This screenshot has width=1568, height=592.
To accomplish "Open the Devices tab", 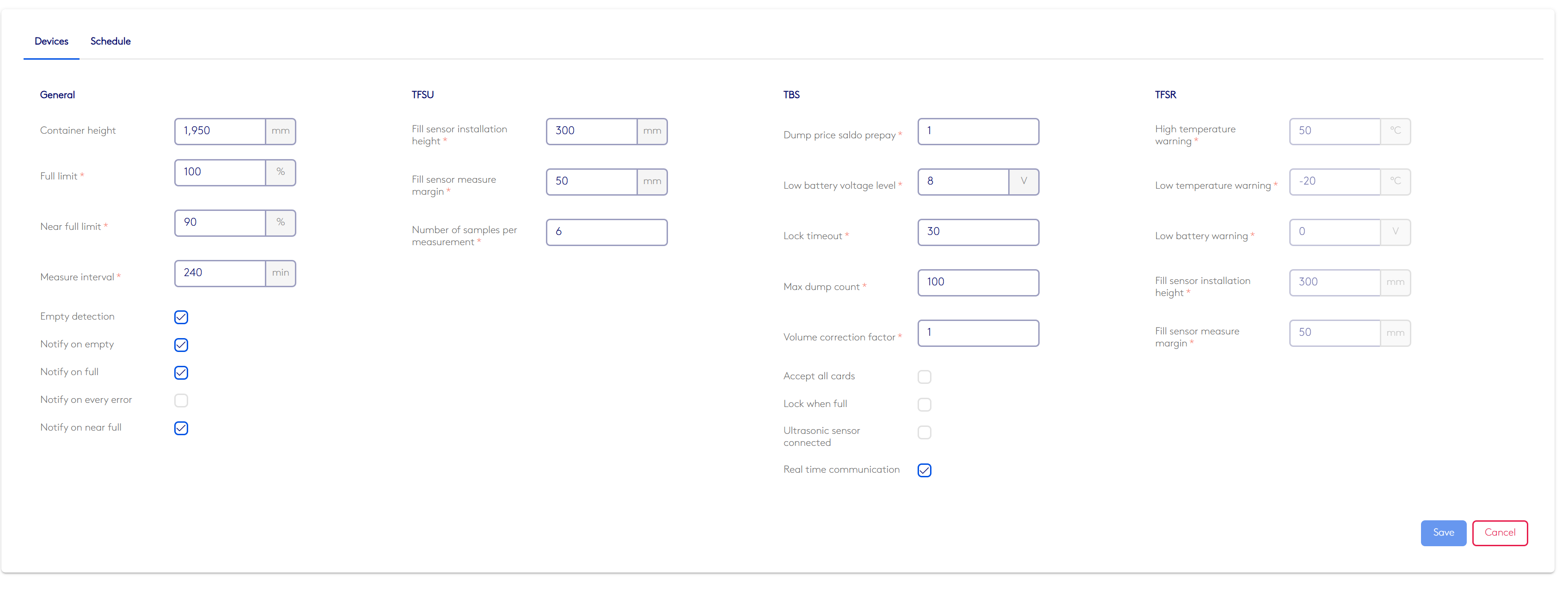I will coord(51,42).
